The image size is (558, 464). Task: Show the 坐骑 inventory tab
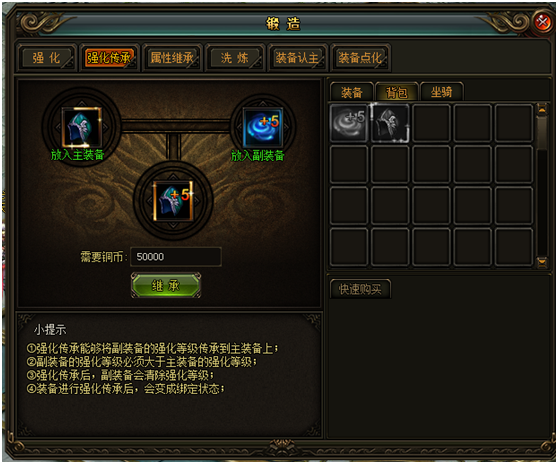442,92
